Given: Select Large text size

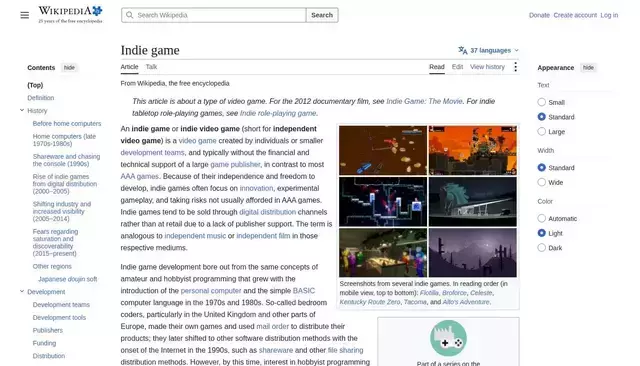Looking at the screenshot, I should (541, 131).
